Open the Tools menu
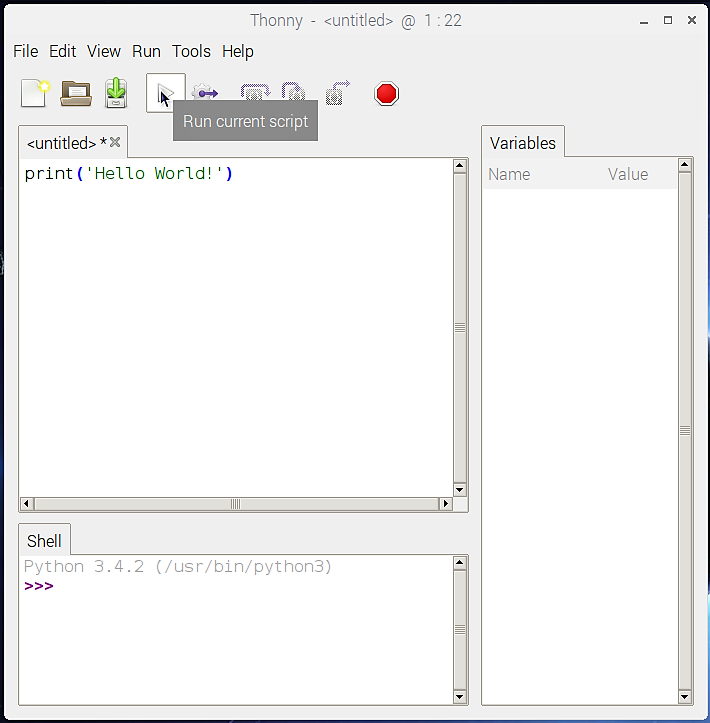 [191, 51]
